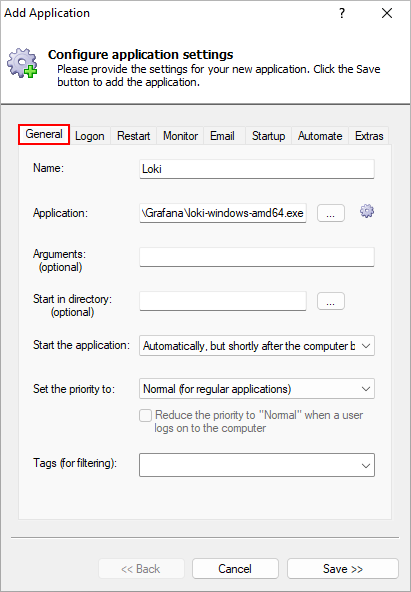Open the Restart tab
This screenshot has height=592, width=411.
click(x=134, y=136)
